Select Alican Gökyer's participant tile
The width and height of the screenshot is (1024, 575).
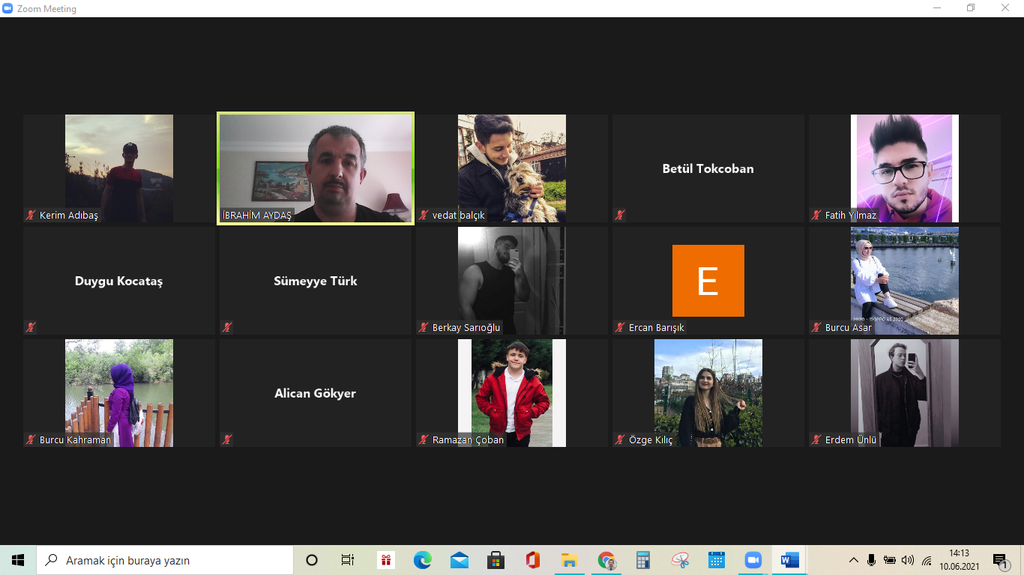pyautogui.click(x=315, y=393)
